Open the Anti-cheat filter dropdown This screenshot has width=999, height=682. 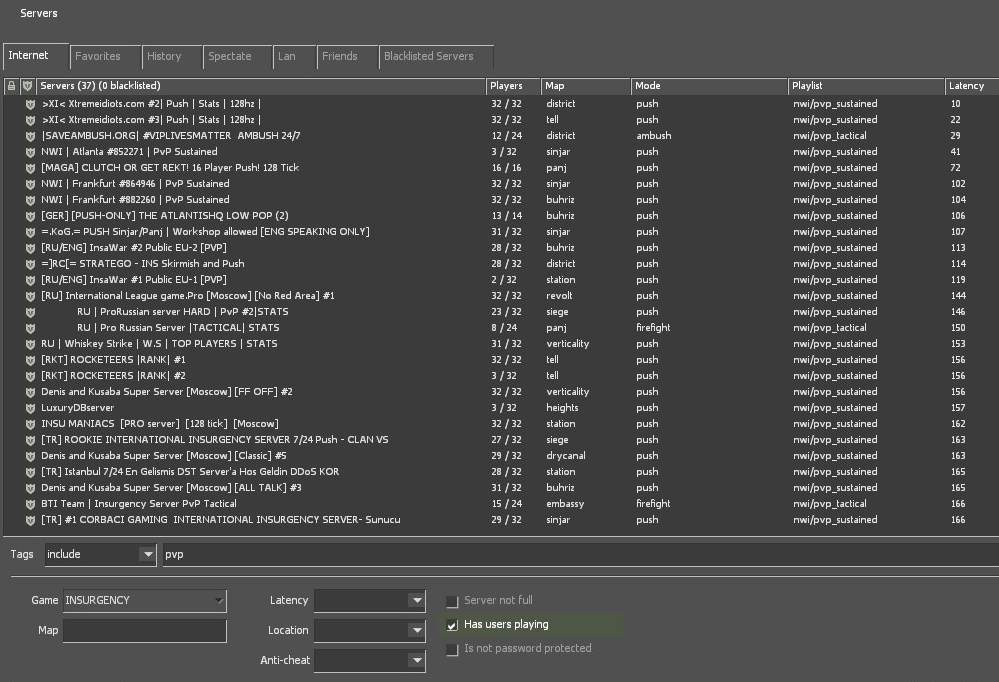370,660
